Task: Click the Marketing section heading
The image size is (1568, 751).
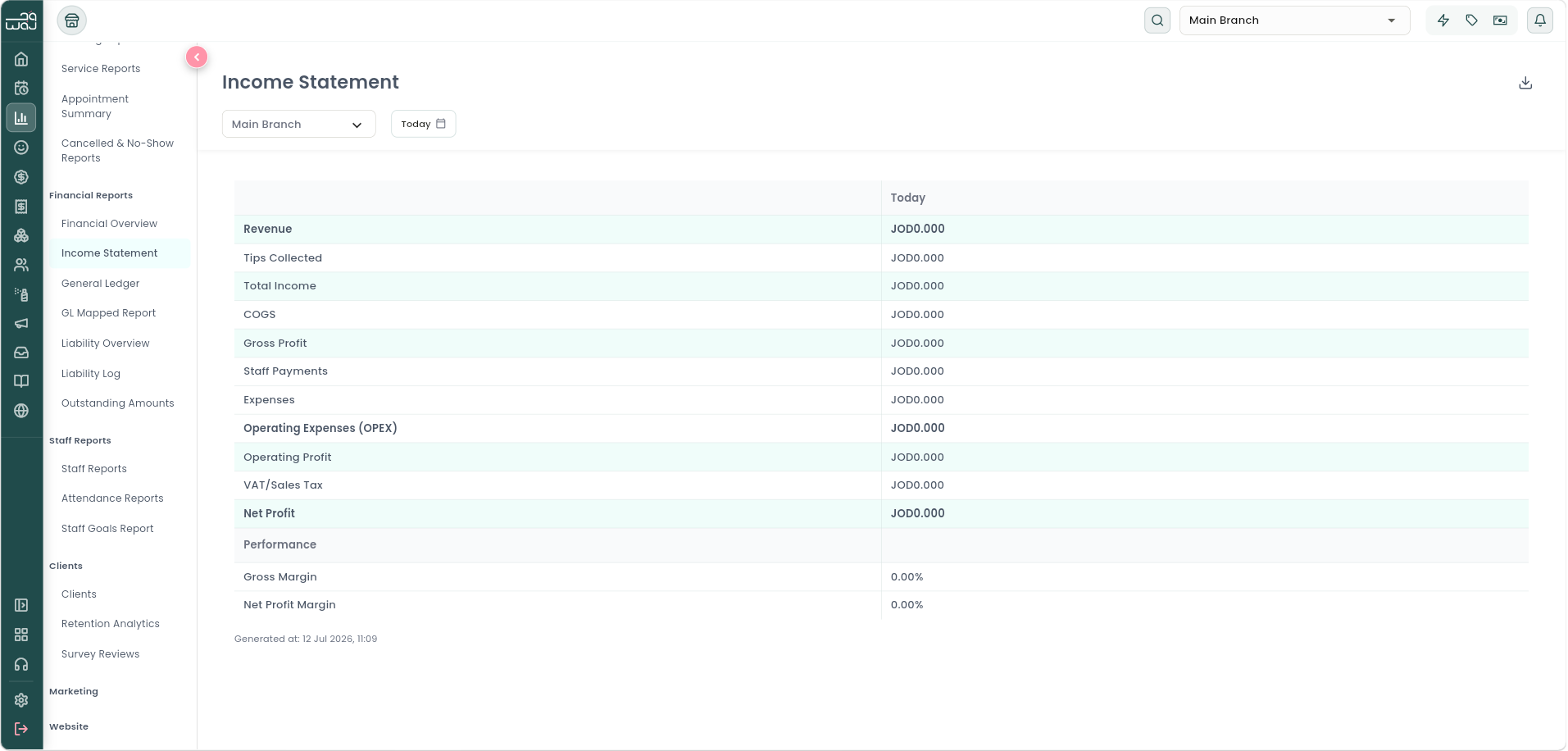Action: (x=74, y=691)
